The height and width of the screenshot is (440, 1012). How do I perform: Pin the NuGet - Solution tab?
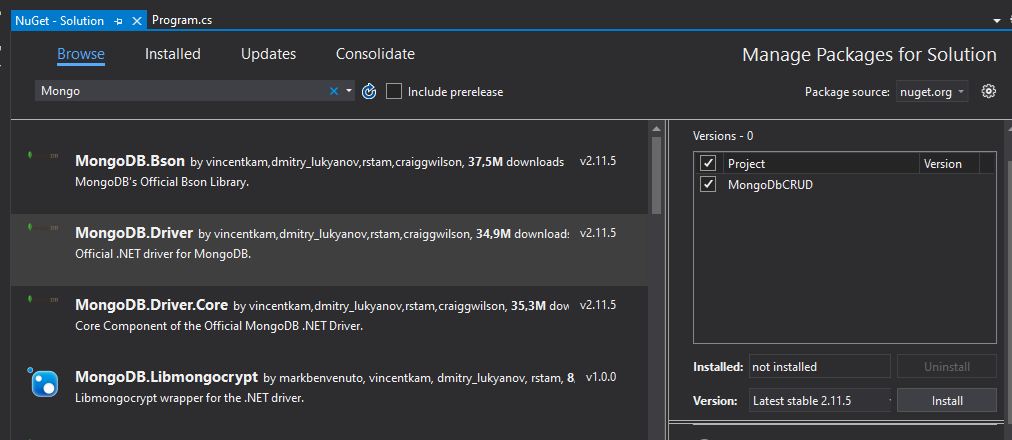[118, 21]
